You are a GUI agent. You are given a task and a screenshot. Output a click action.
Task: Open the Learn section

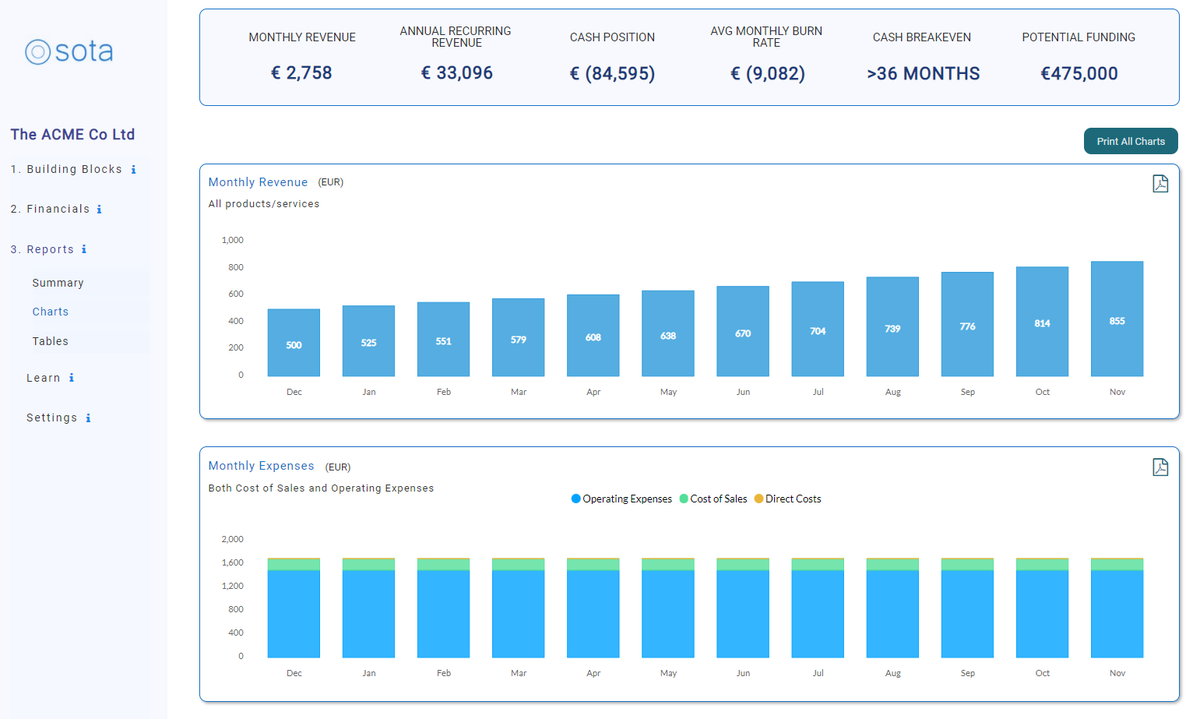pos(43,378)
